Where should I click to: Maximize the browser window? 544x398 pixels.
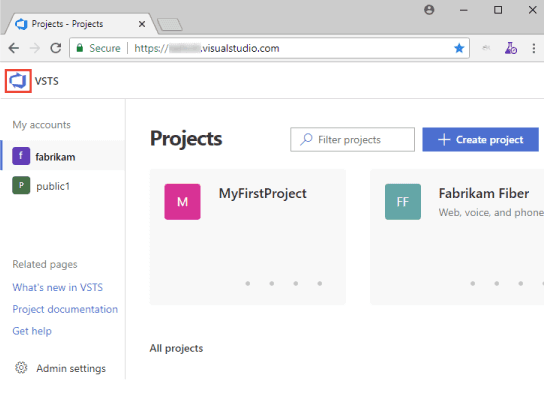click(x=498, y=10)
